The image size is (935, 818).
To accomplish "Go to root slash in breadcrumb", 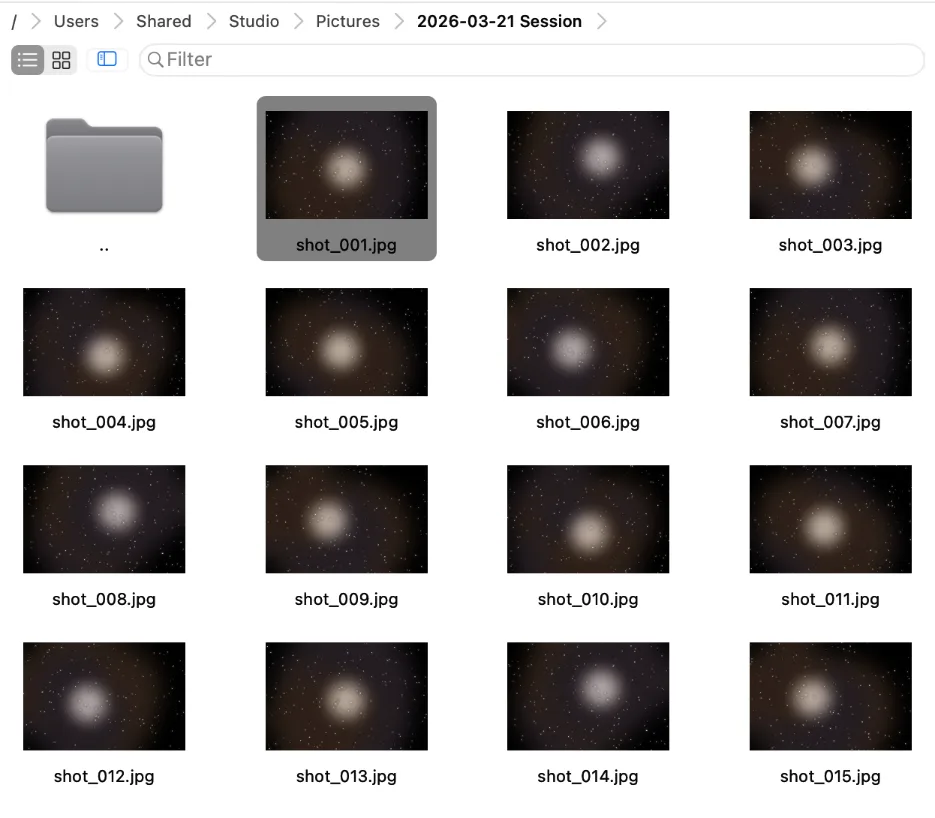I will 14,22.
